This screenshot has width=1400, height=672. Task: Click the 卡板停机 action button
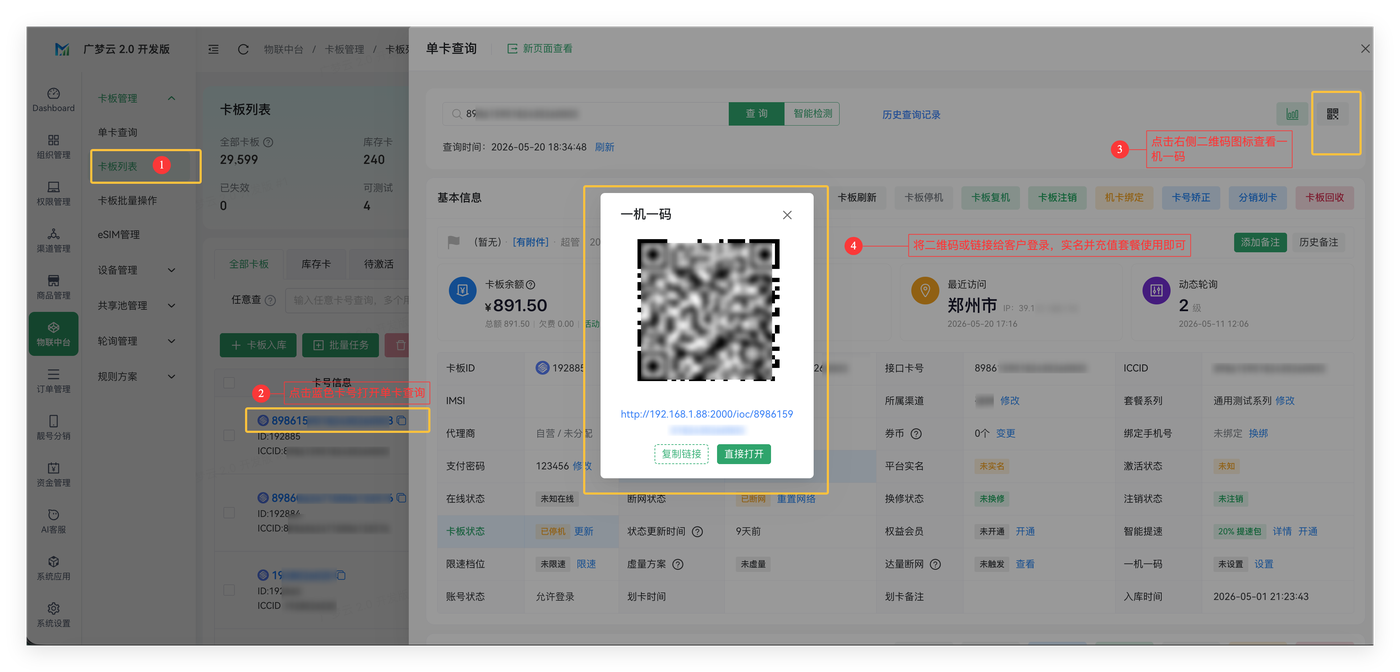click(x=923, y=197)
